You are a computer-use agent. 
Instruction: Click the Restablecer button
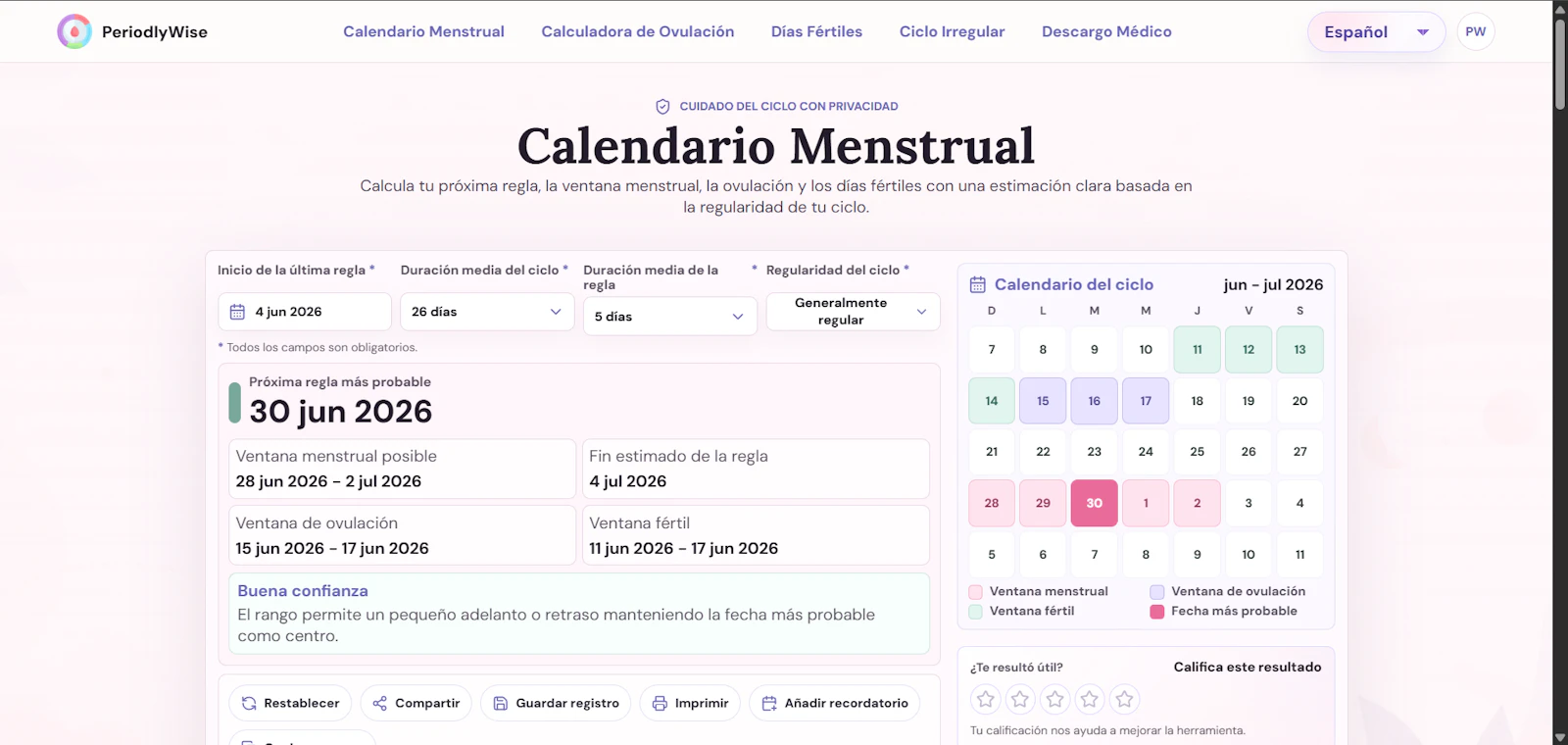coord(290,703)
